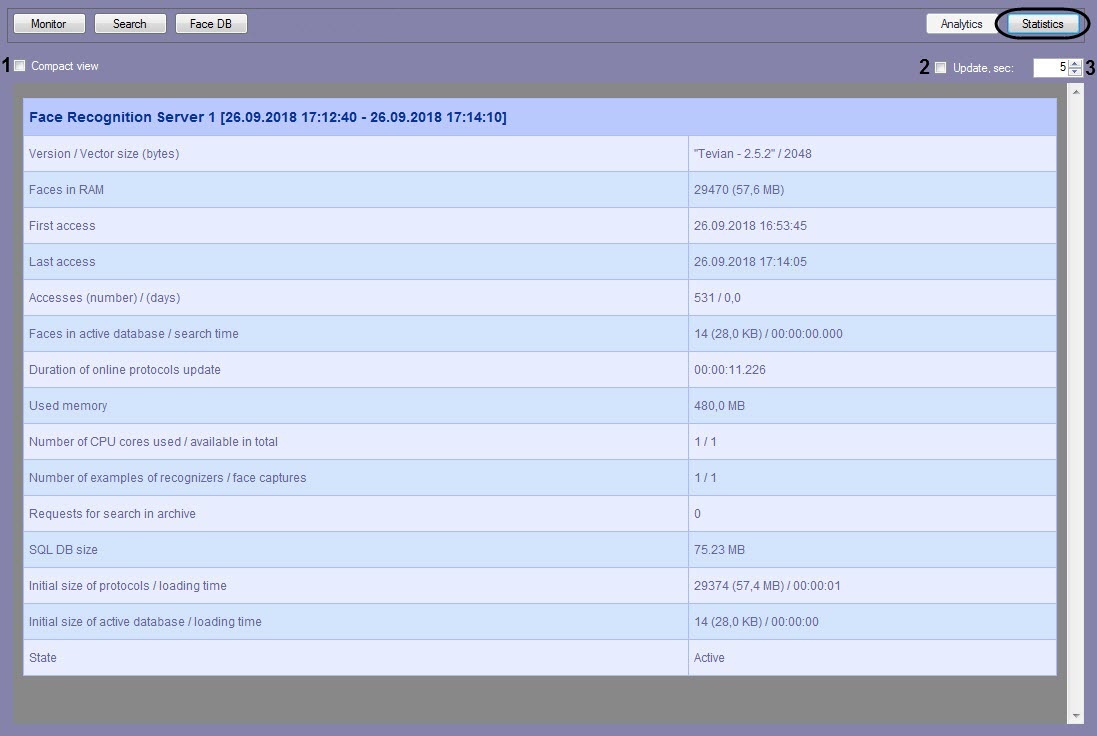Screen dimensions: 1097x736
Task: Open the Monitor view
Action: (x=48, y=24)
